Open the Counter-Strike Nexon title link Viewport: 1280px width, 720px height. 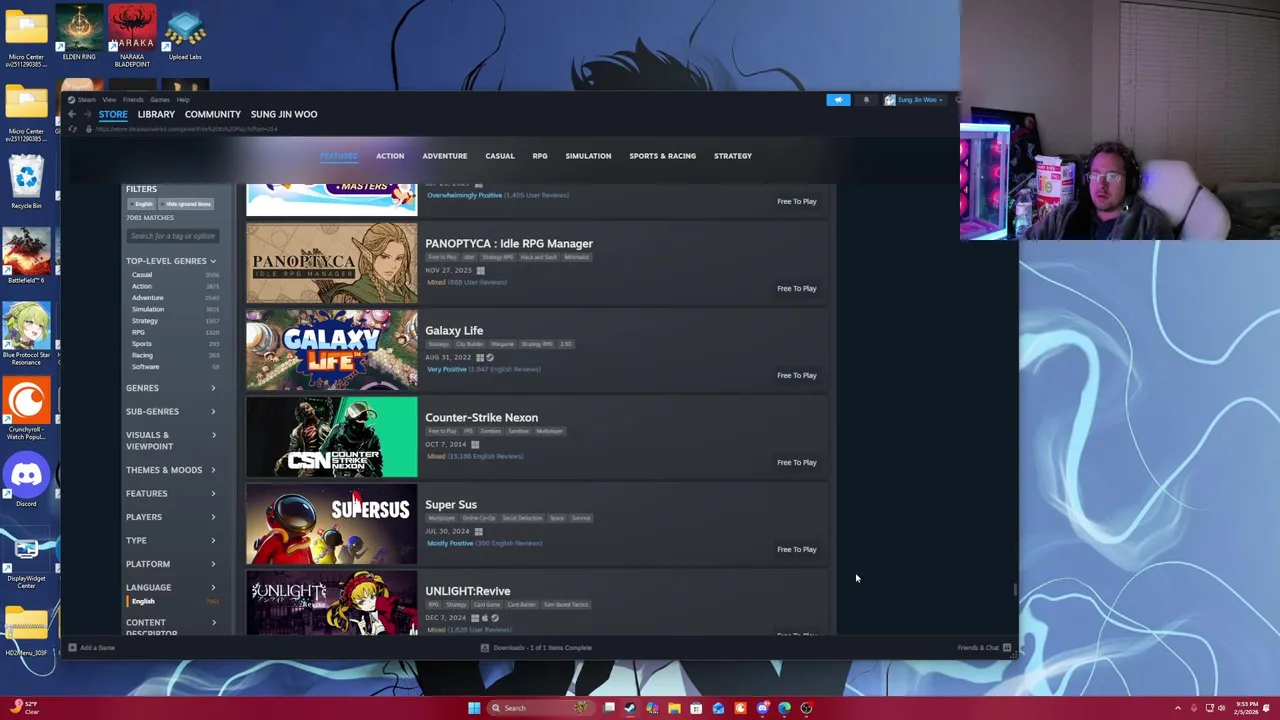tap(481, 417)
